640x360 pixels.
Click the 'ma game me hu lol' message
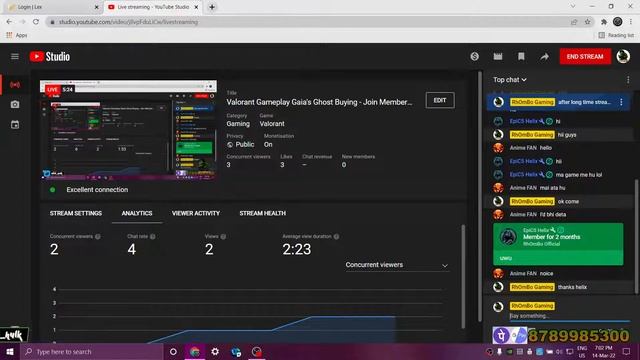(579, 175)
